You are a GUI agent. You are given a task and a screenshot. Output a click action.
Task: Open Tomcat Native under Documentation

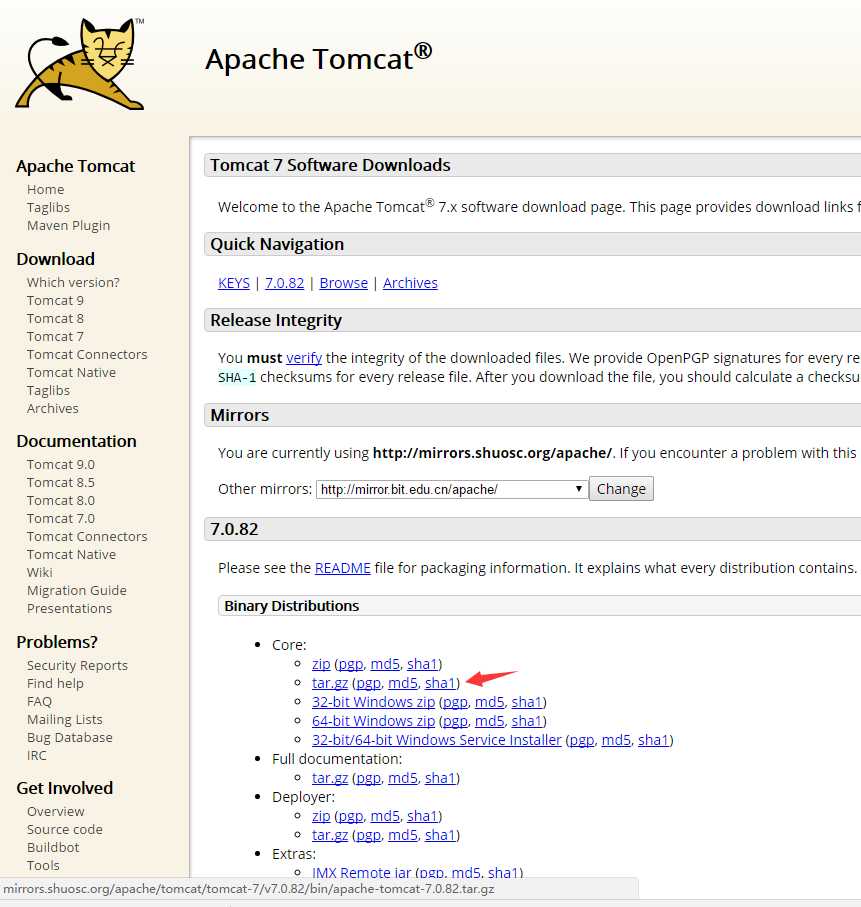tap(71, 555)
